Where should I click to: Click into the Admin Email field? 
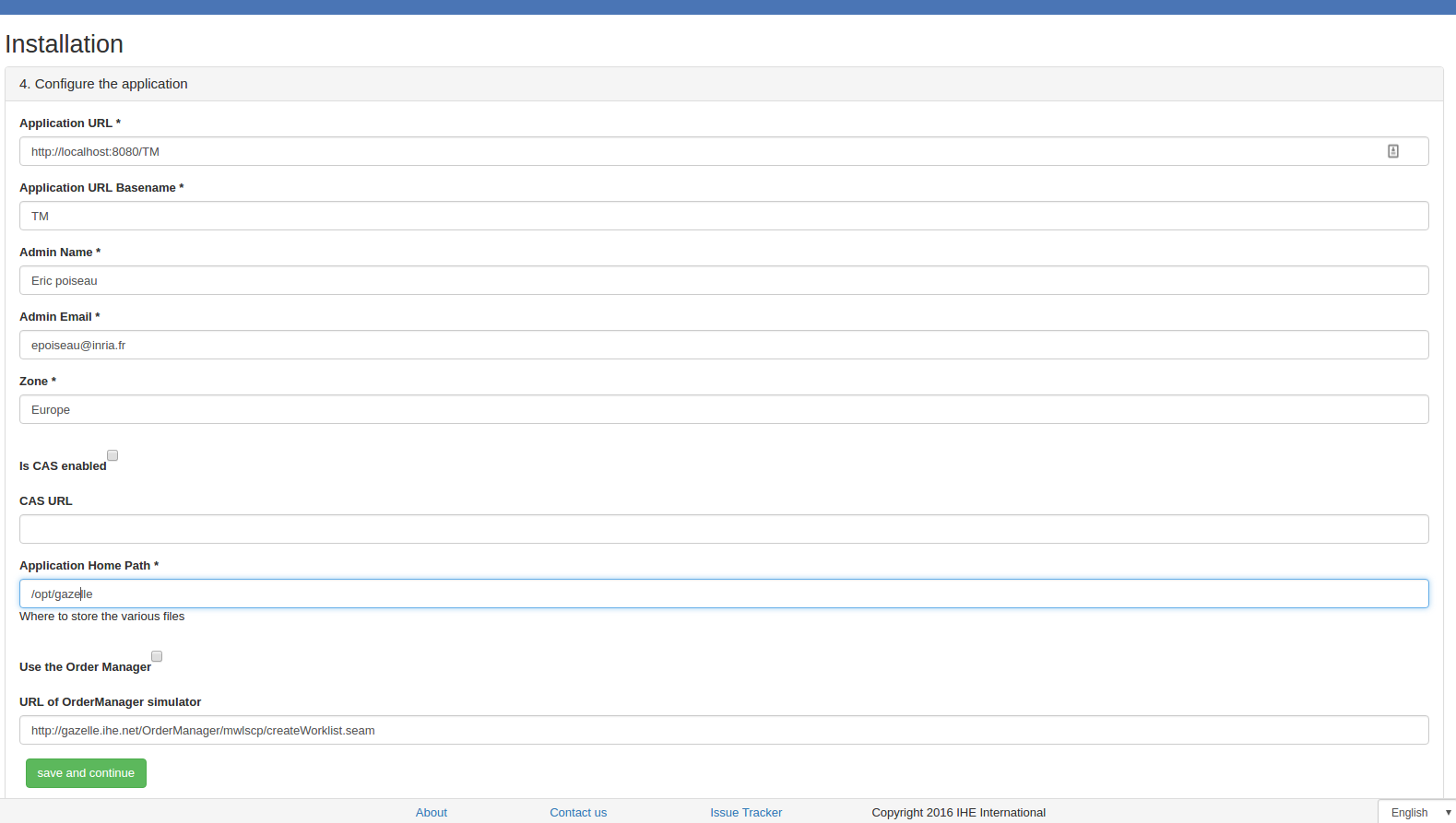(724, 345)
